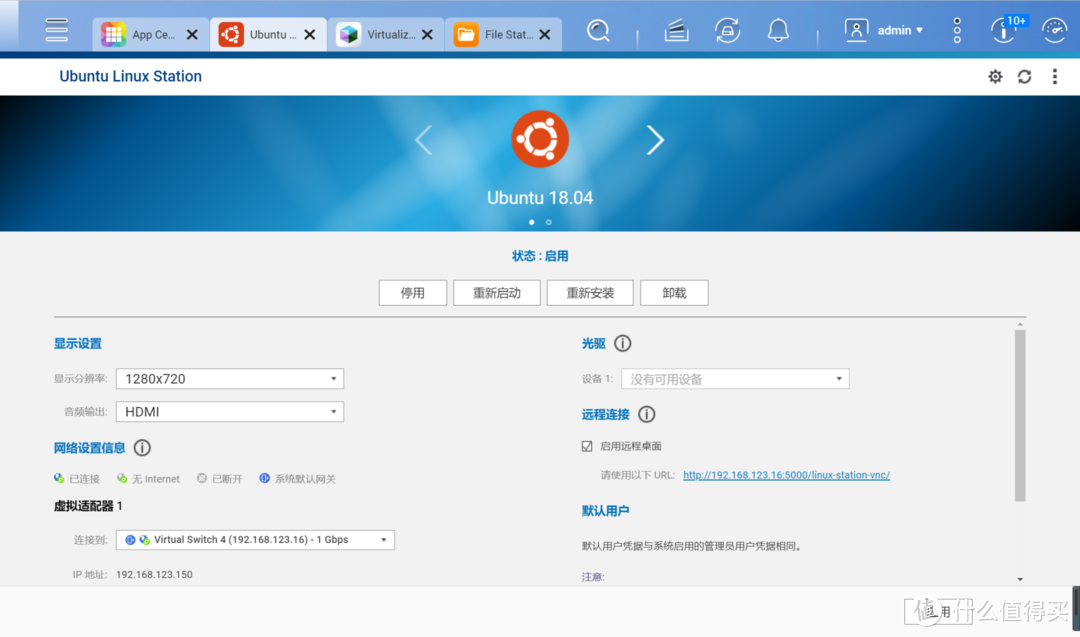This screenshot has width=1080, height=637.
Task: Click the App Center tab icon
Action: pyautogui.click(x=114, y=34)
